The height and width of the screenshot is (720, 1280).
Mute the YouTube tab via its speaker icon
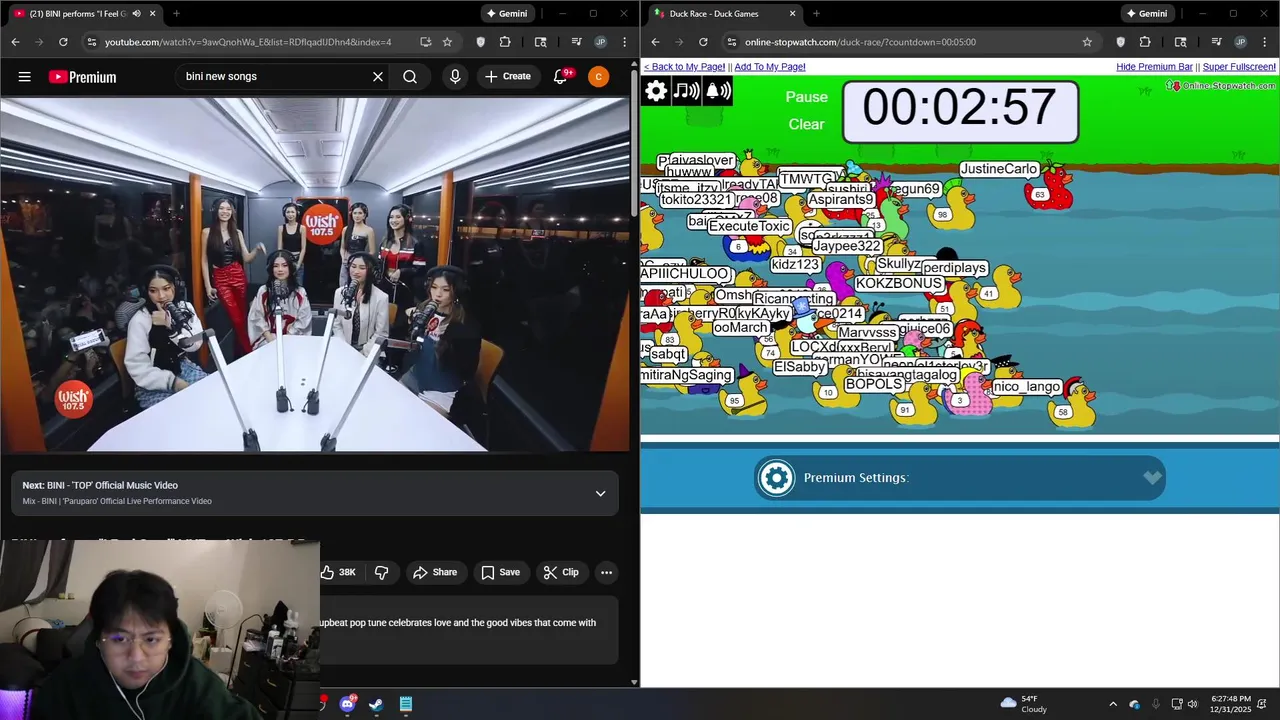(x=136, y=14)
